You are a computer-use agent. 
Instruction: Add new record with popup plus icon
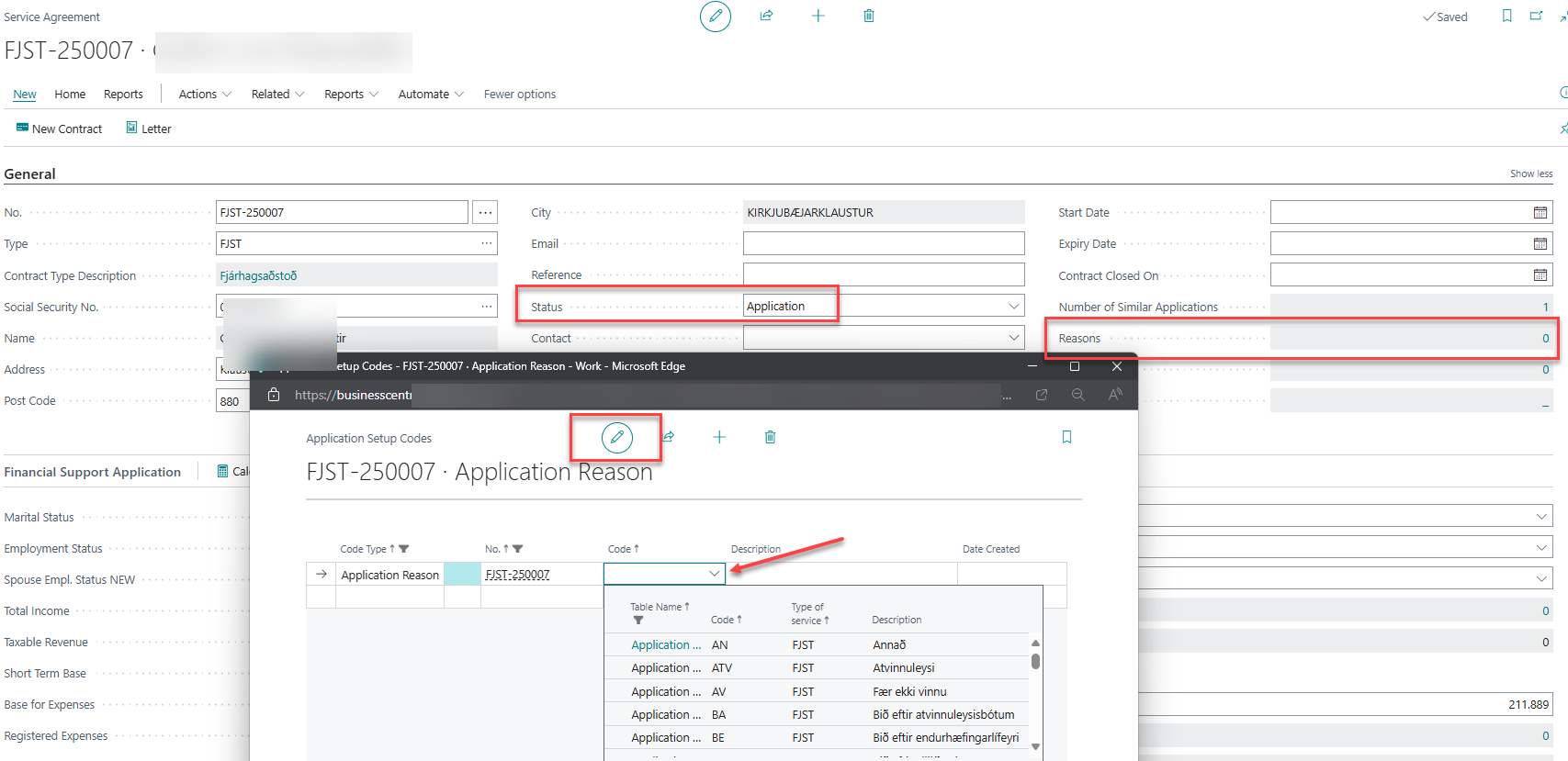[x=719, y=438]
